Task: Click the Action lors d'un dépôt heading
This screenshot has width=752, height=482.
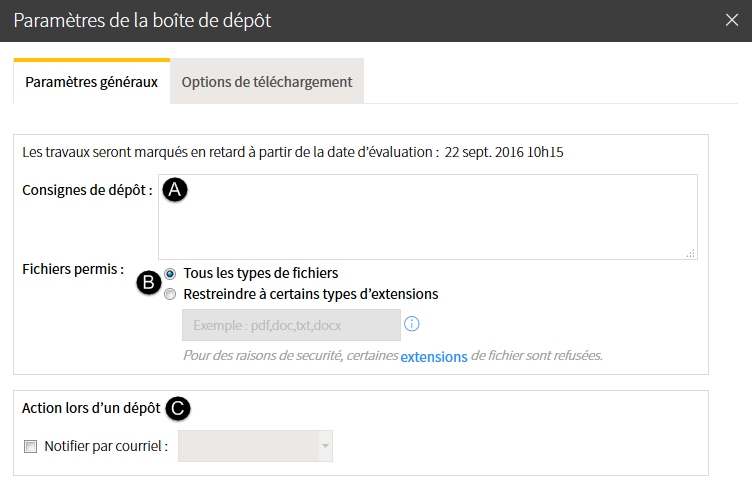Action: point(91,408)
